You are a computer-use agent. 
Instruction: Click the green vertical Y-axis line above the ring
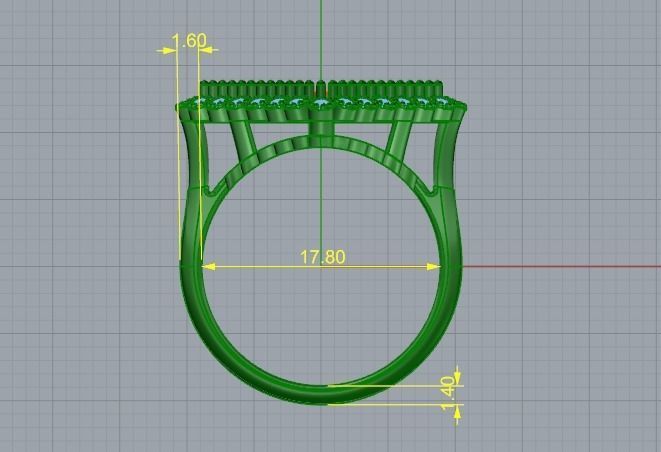pyautogui.click(x=321, y=41)
